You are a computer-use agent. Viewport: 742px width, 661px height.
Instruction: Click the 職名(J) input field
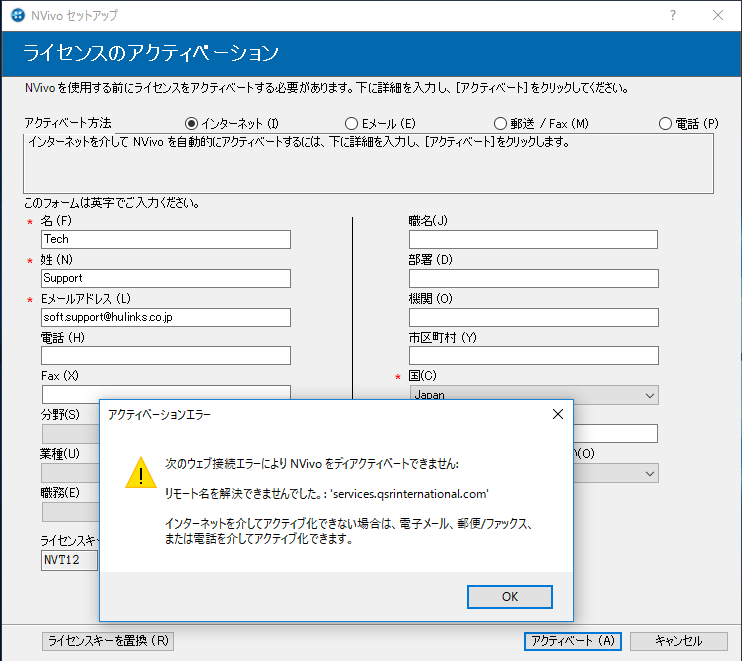[533, 239]
